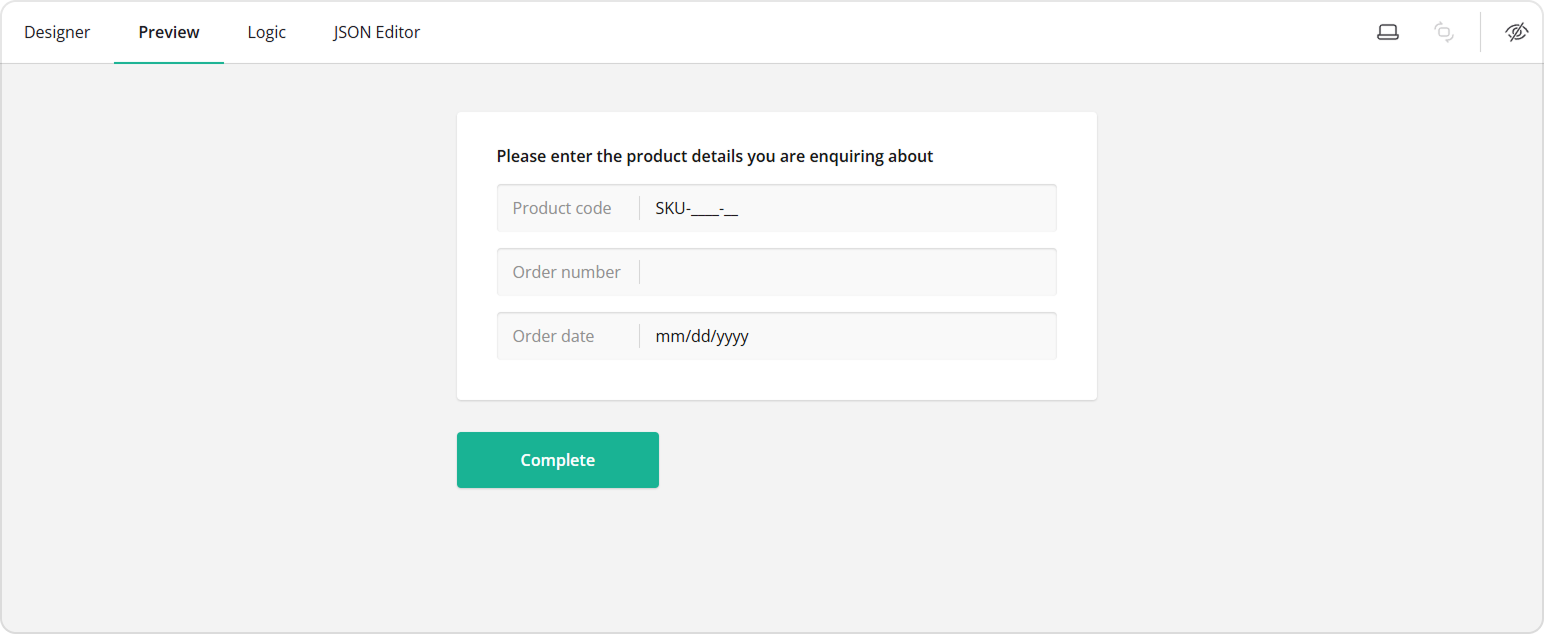
Task: Switch to the JSON Editor tab
Action: [x=376, y=31]
